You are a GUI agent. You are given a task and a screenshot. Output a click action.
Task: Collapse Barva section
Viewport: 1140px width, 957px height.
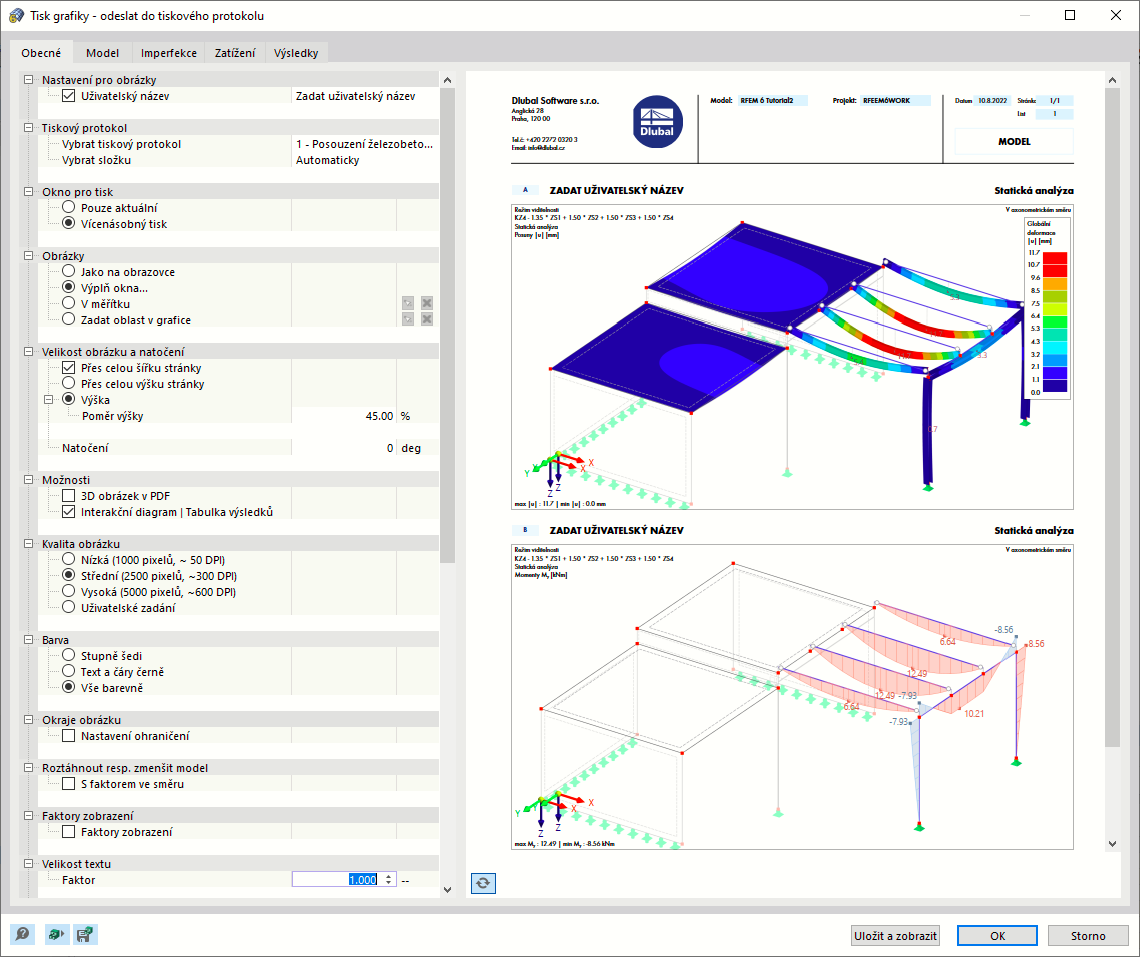pos(28,639)
